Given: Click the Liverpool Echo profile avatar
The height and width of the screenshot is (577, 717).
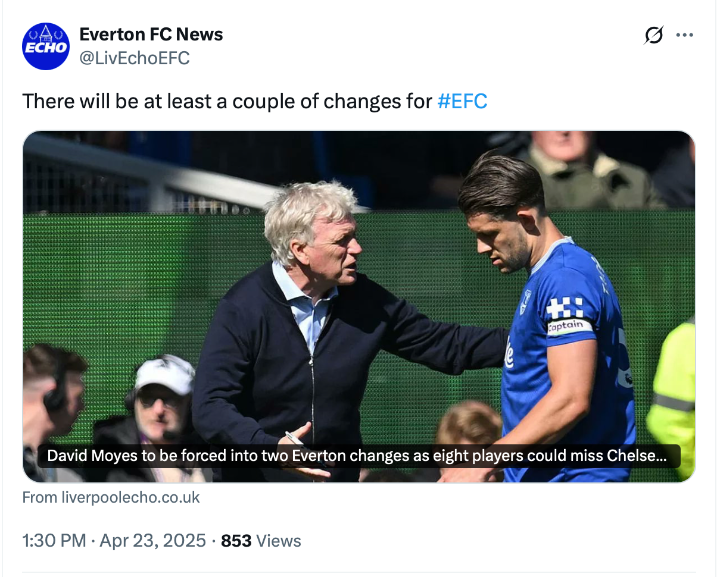Looking at the screenshot, I should (x=46, y=46).
